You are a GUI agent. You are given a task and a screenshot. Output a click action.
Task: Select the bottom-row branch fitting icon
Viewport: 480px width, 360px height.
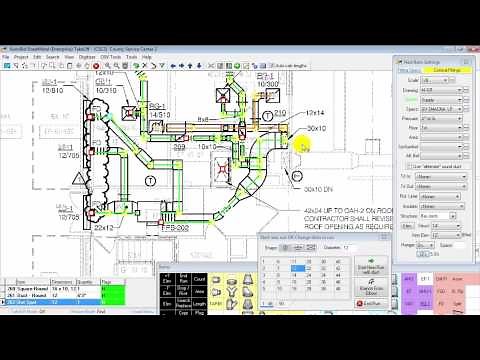tap(232, 304)
